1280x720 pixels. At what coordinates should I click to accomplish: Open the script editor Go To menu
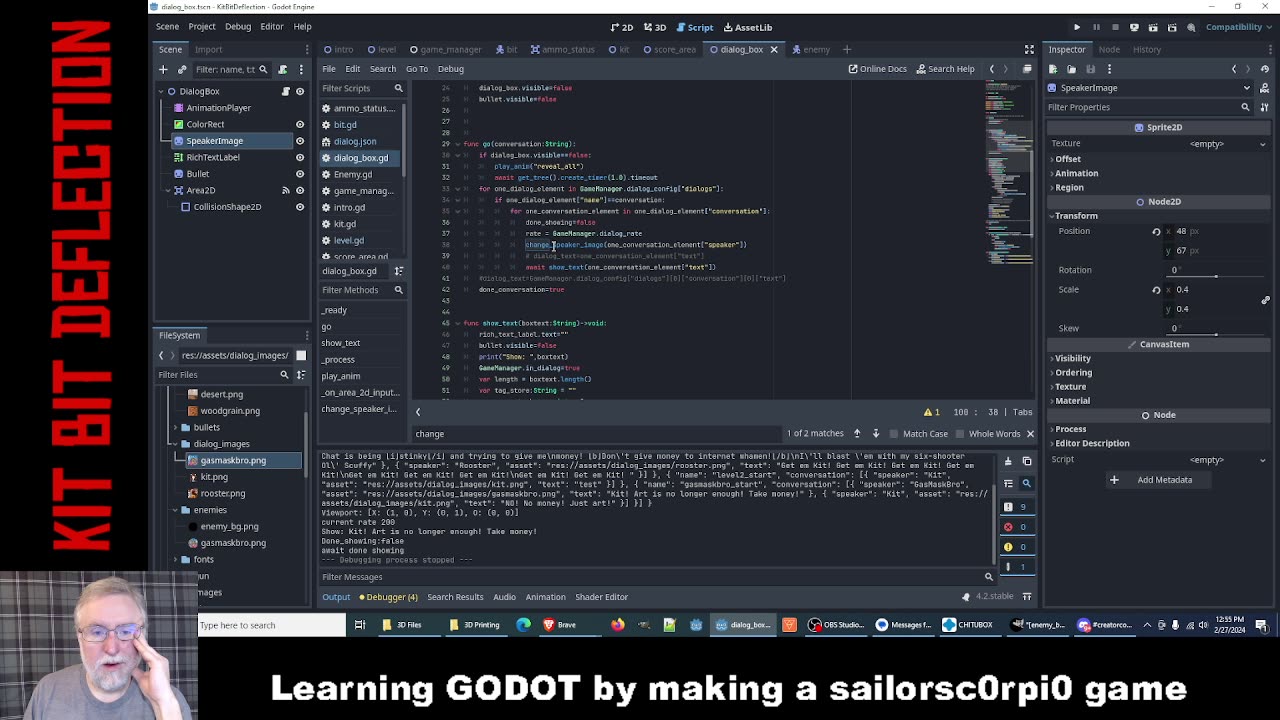[x=416, y=69]
